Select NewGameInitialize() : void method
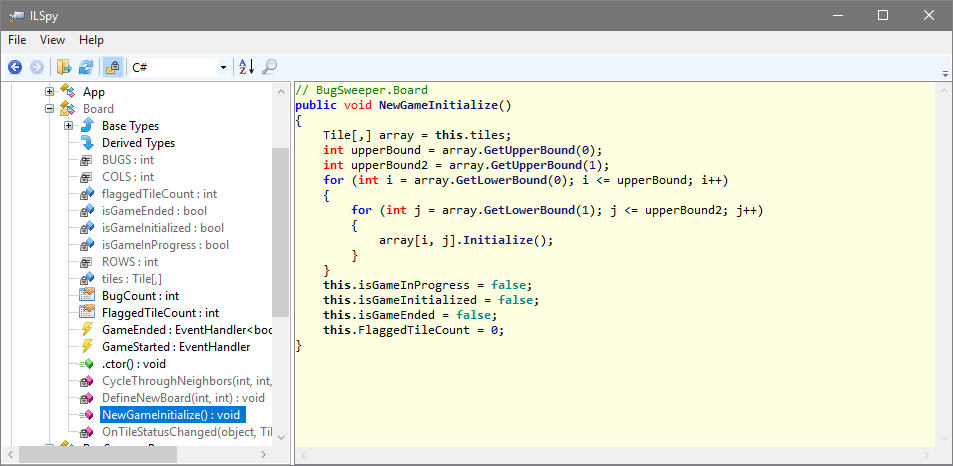The width and height of the screenshot is (953, 466). click(x=173, y=415)
